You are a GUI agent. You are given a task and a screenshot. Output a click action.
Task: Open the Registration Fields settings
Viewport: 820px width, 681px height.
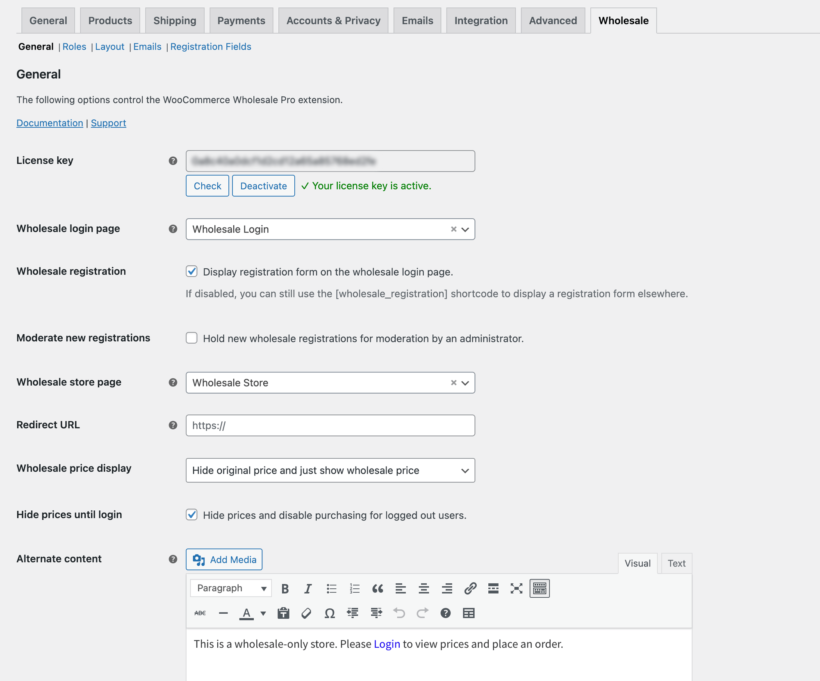click(x=210, y=46)
